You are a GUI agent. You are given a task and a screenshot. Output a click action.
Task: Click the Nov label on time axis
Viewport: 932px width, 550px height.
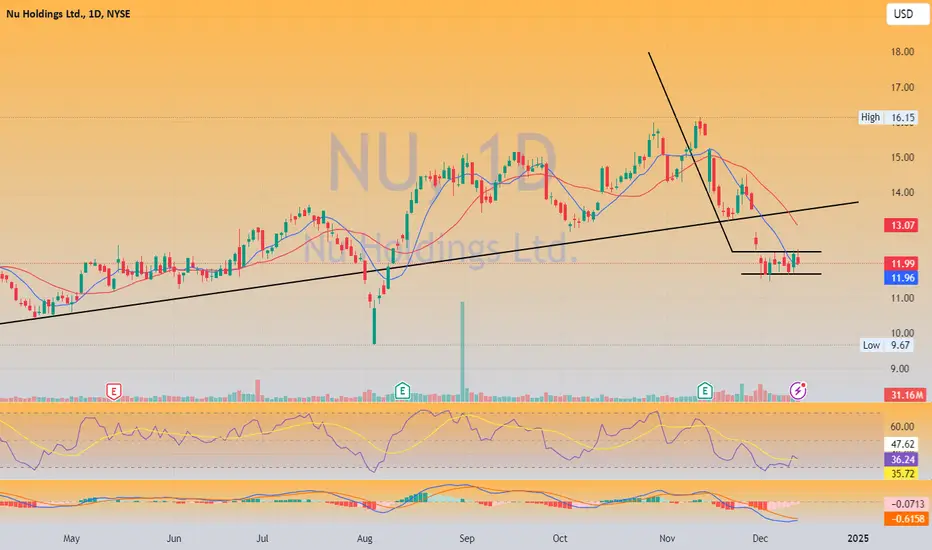click(667, 538)
